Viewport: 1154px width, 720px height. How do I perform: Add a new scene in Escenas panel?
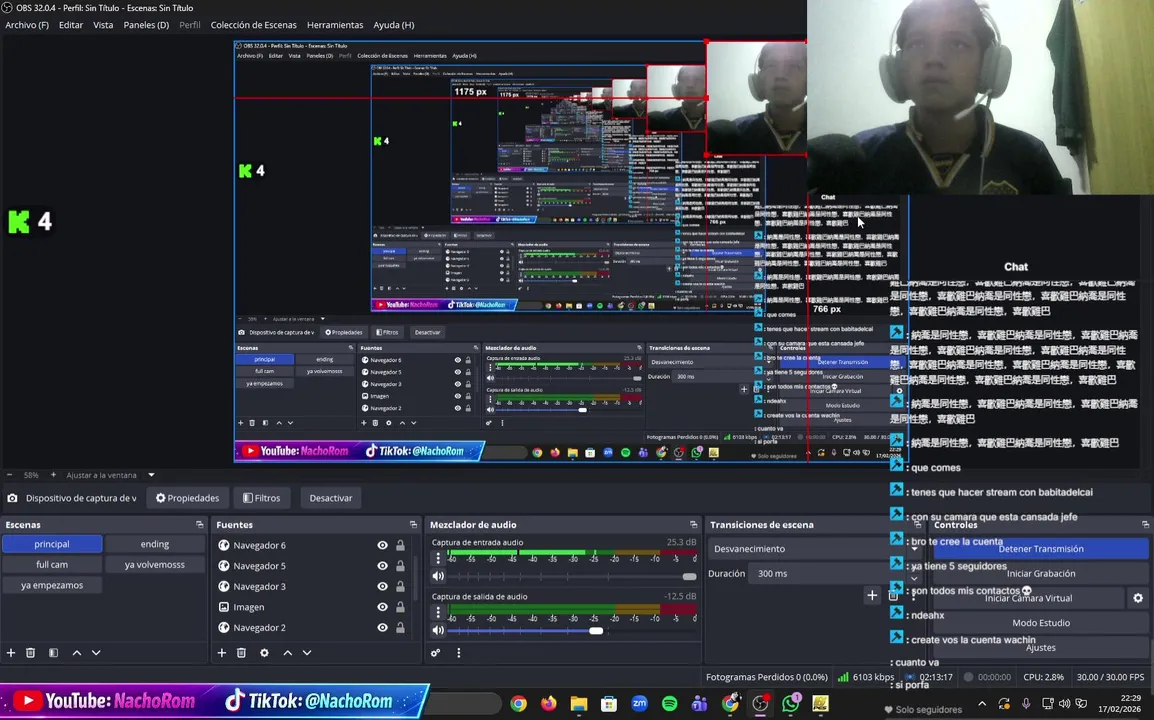pyautogui.click(x=11, y=653)
